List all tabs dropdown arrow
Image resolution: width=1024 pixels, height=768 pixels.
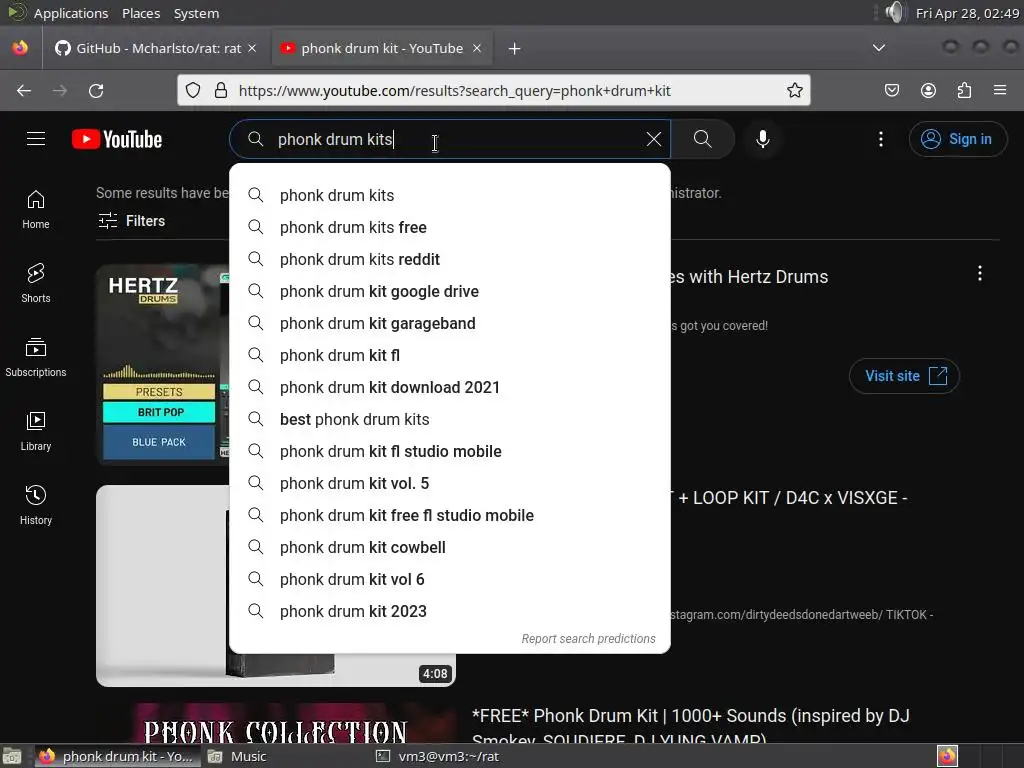[879, 48]
